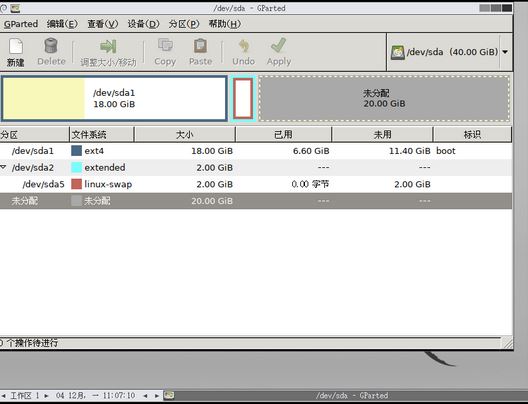Click the taskbar clock showing 11:07:10
Image resolution: width=528 pixels, height=404 pixels.
point(96,395)
